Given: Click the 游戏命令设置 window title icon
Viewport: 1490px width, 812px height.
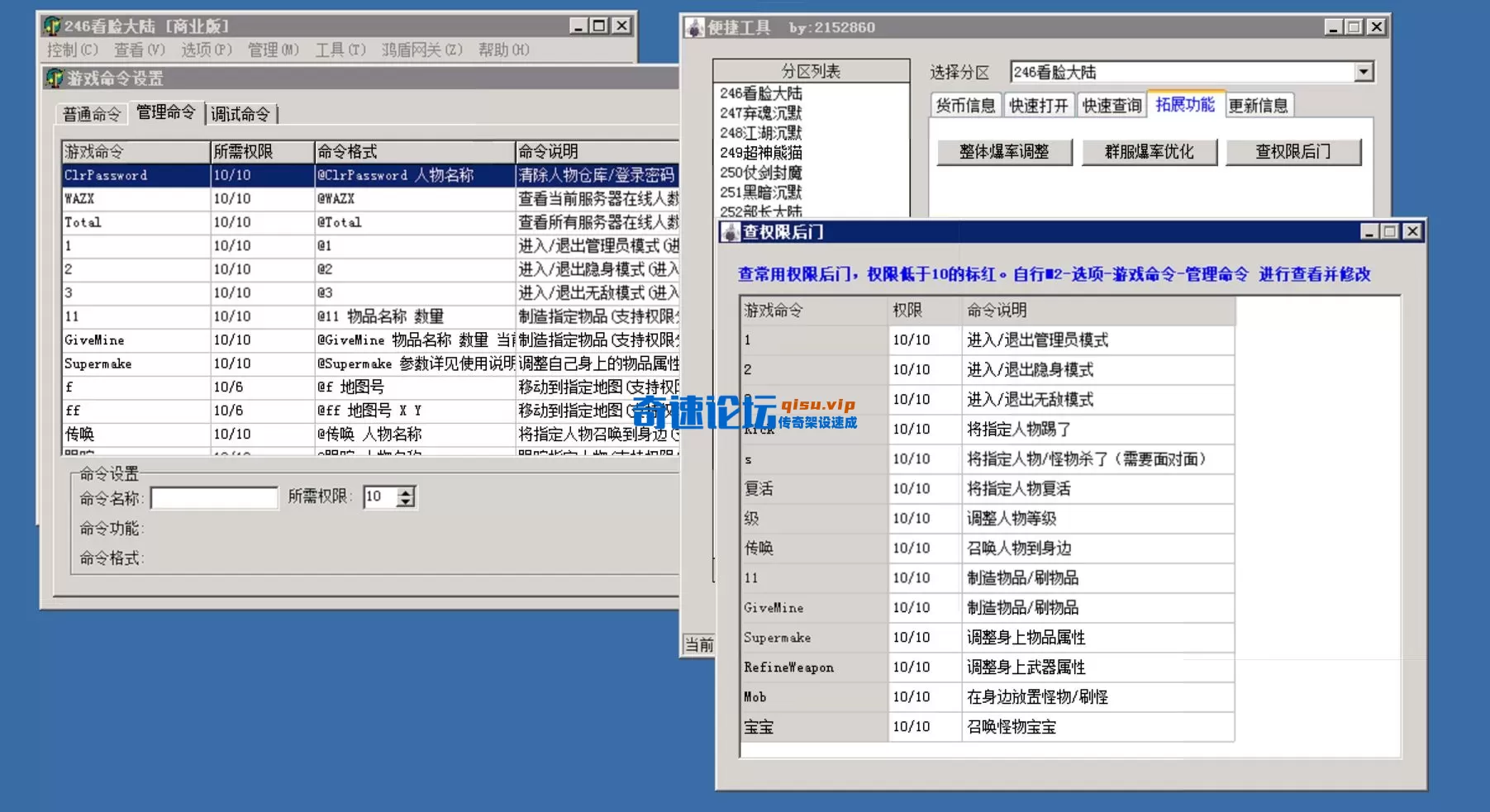Looking at the screenshot, I should coord(53,78).
